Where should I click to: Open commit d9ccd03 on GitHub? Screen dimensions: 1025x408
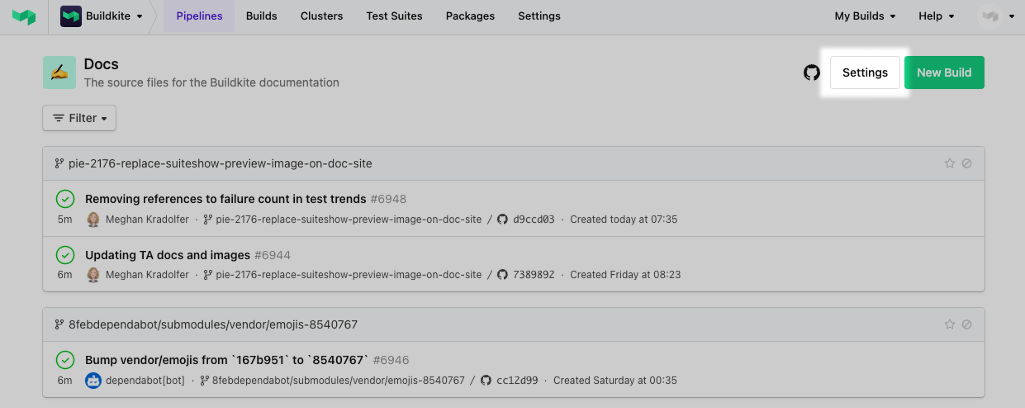pyautogui.click(x=534, y=219)
